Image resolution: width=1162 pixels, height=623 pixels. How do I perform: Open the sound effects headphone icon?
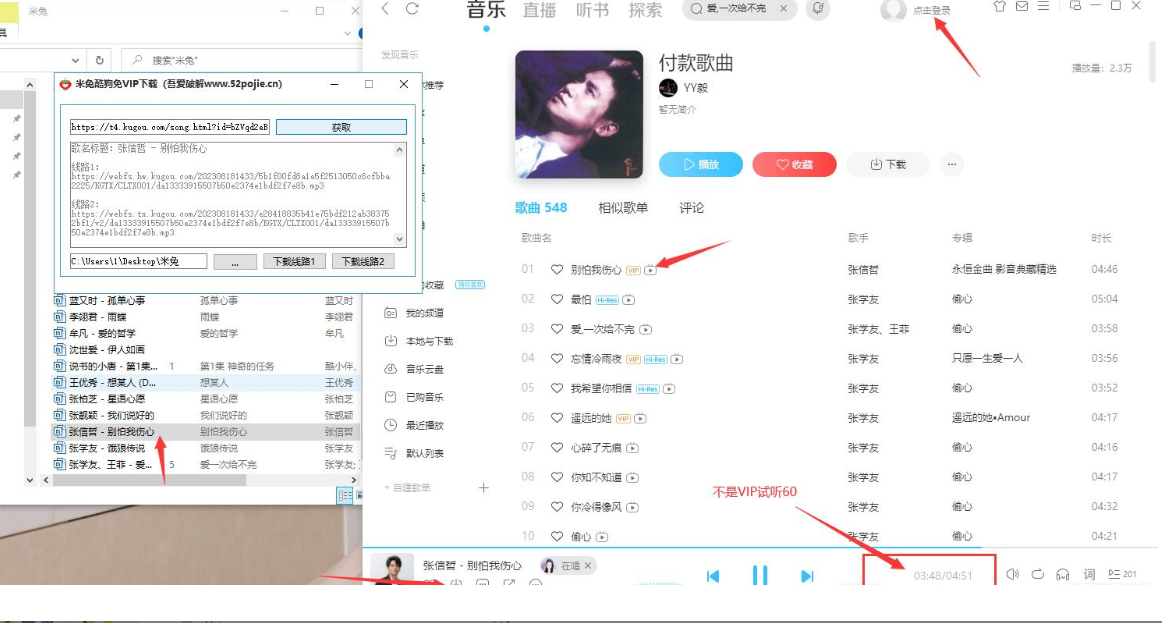[x=1063, y=574]
